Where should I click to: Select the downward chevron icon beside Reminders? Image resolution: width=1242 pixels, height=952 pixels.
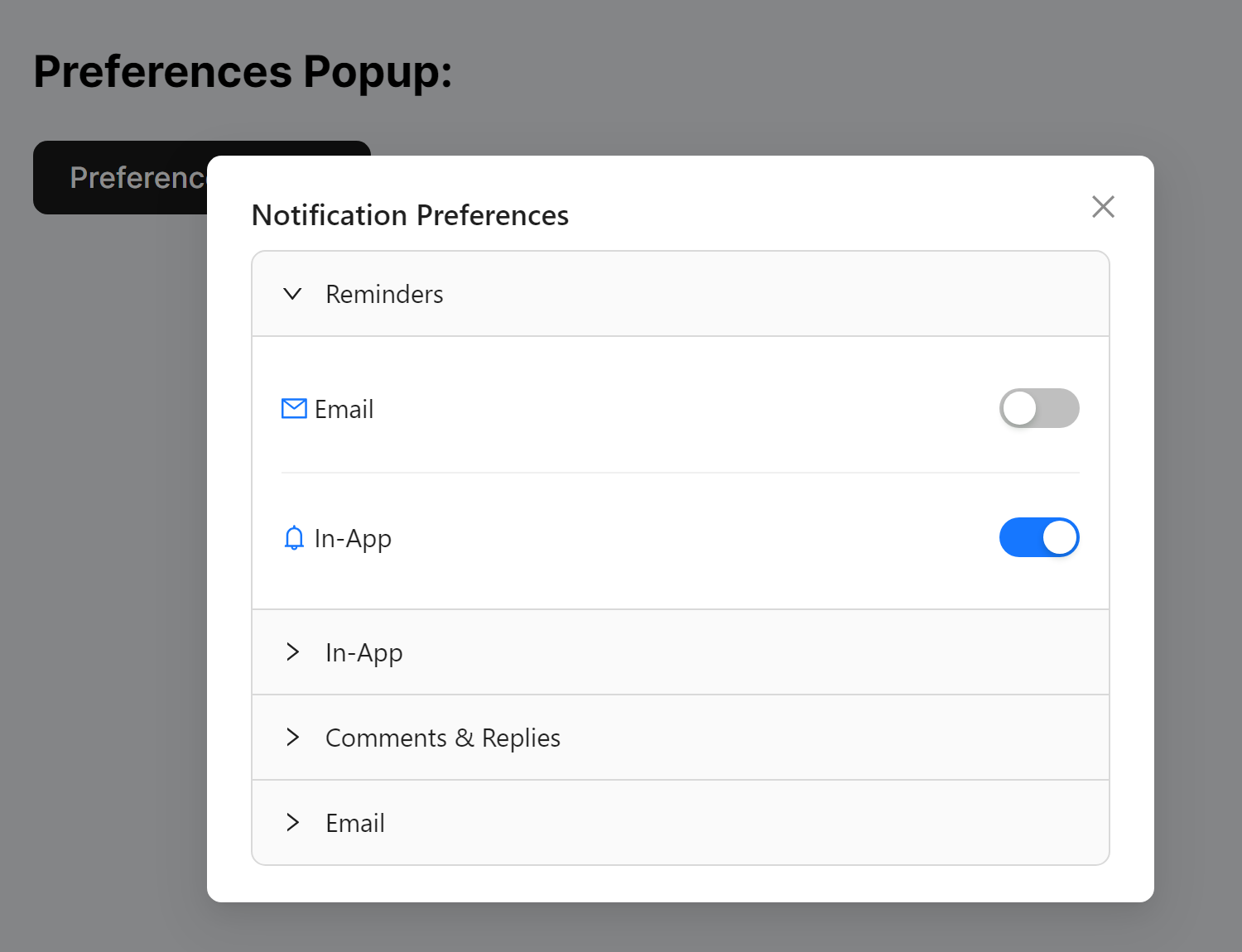pyautogui.click(x=292, y=294)
